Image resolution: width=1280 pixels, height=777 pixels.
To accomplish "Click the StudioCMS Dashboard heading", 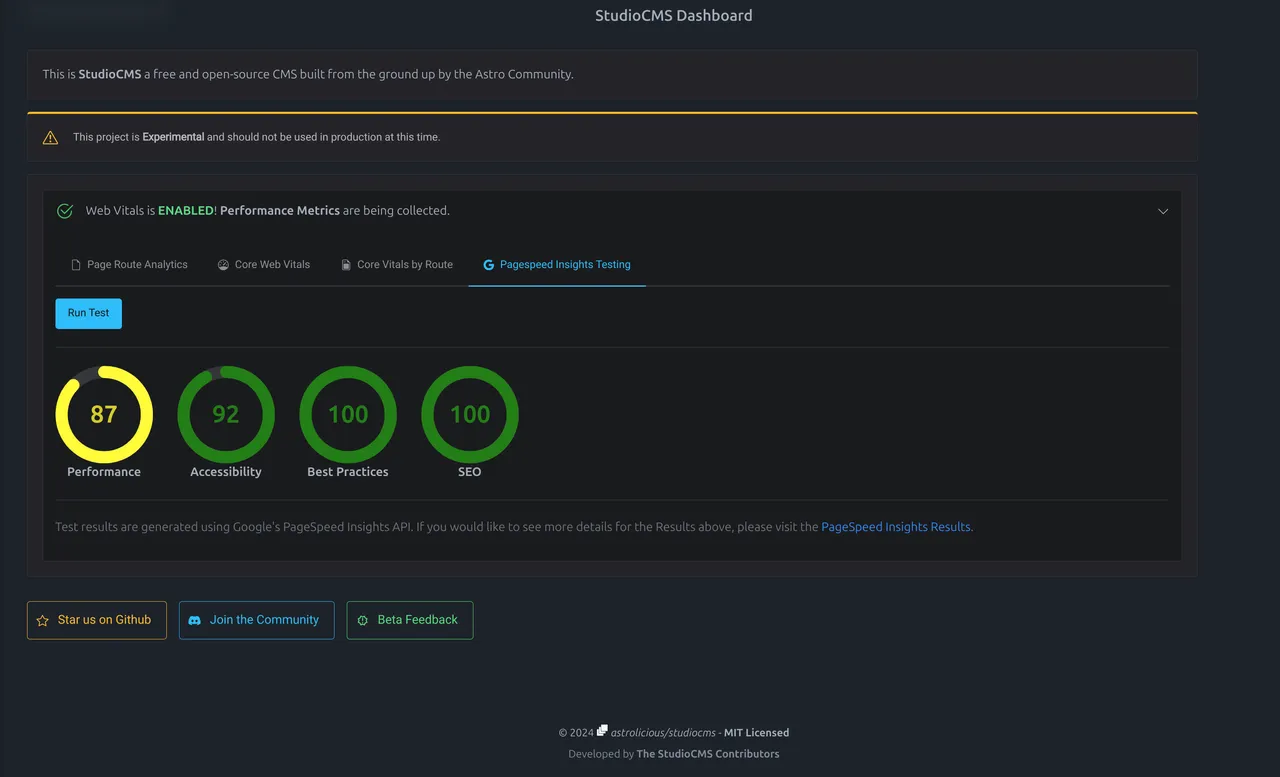I will [x=674, y=16].
